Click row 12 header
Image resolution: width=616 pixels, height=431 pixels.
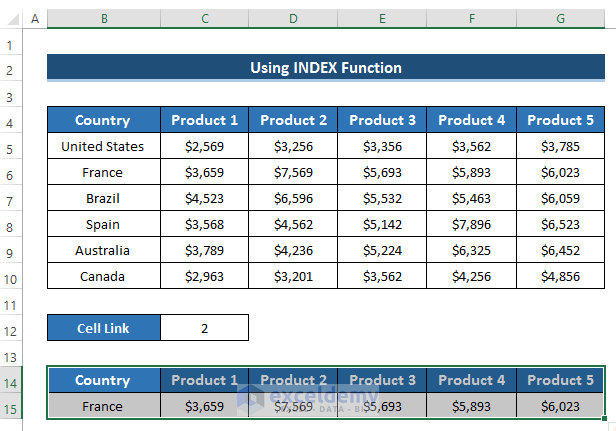[10, 327]
